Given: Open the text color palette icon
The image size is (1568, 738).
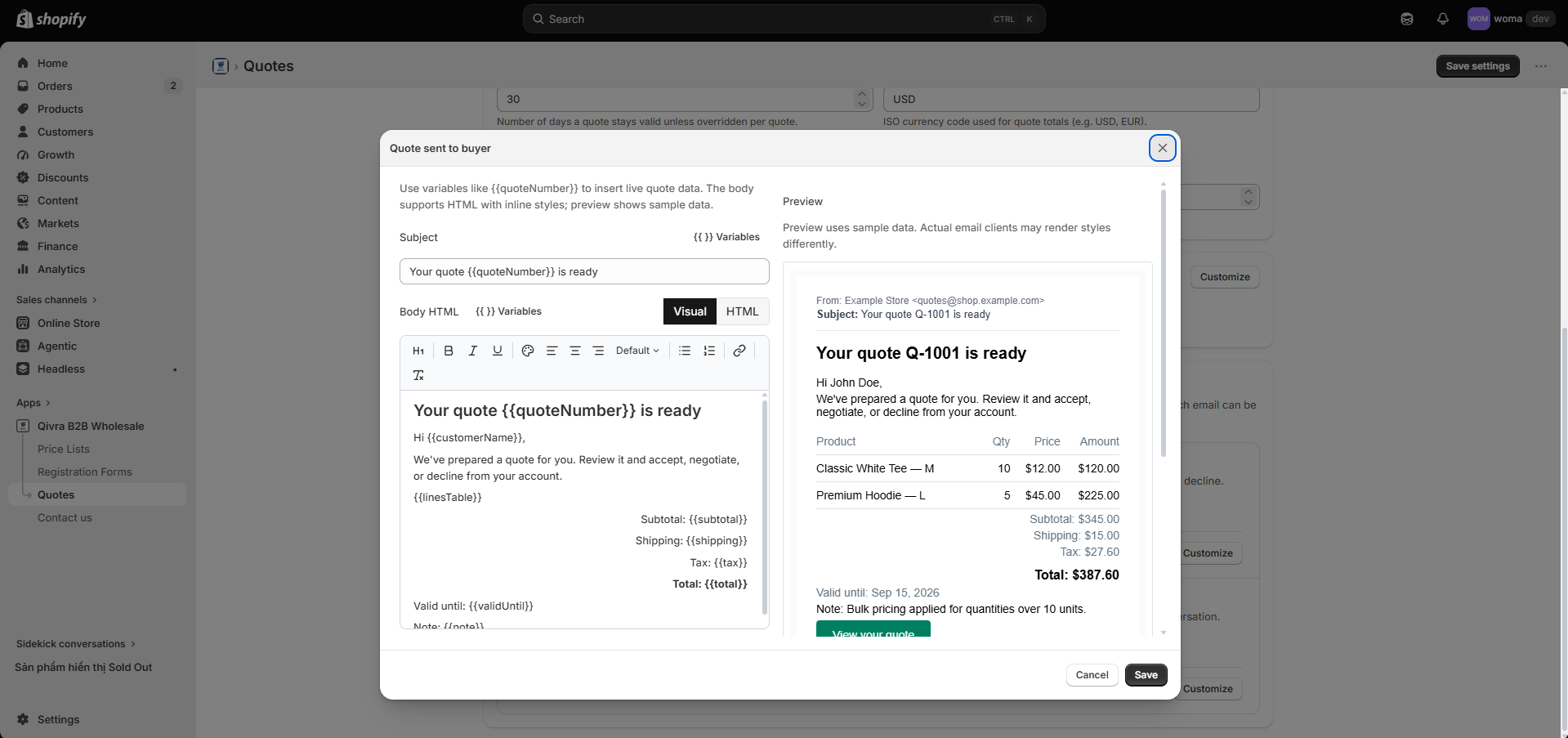Looking at the screenshot, I should click(x=528, y=351).
